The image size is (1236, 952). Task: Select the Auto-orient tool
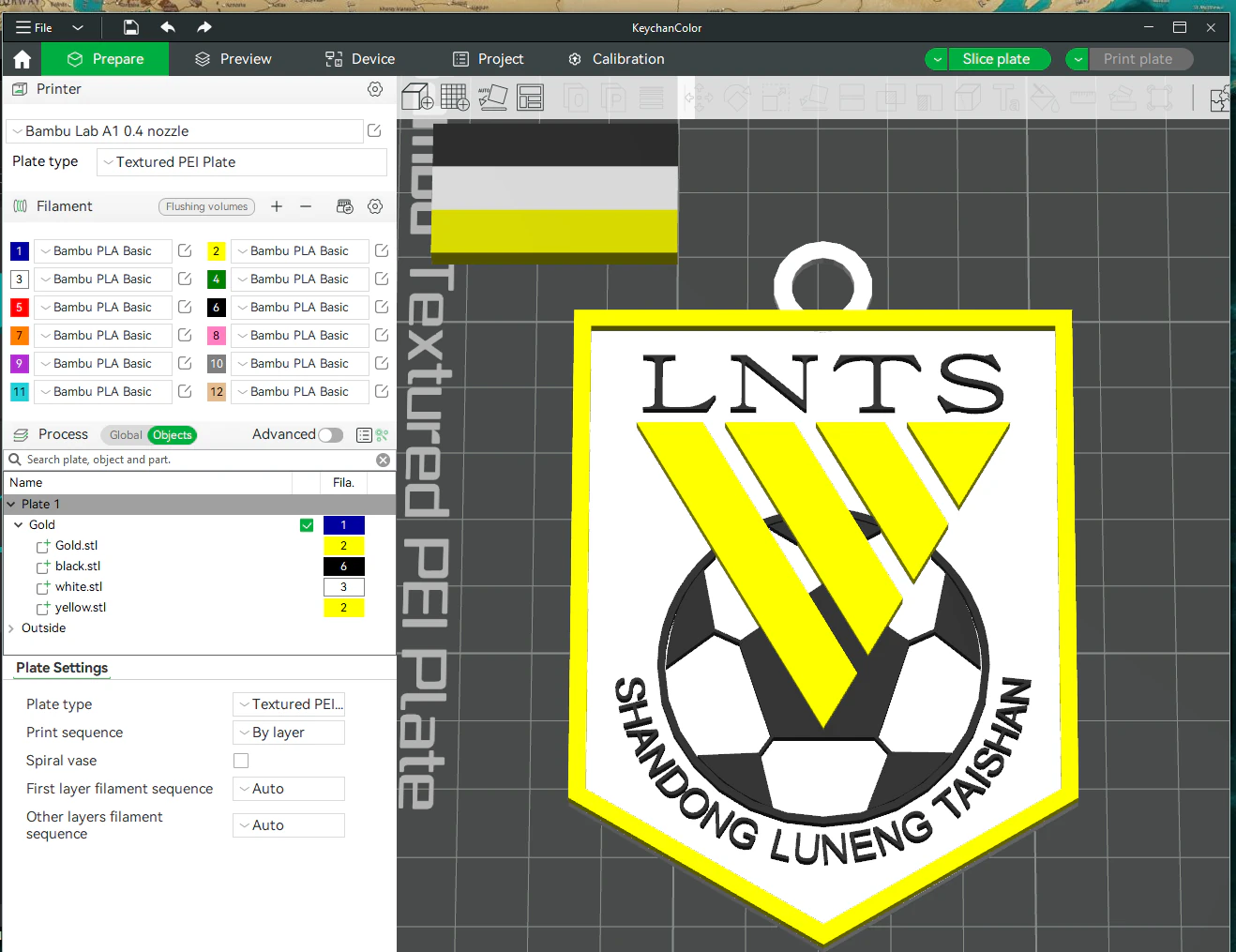[493, 98]
